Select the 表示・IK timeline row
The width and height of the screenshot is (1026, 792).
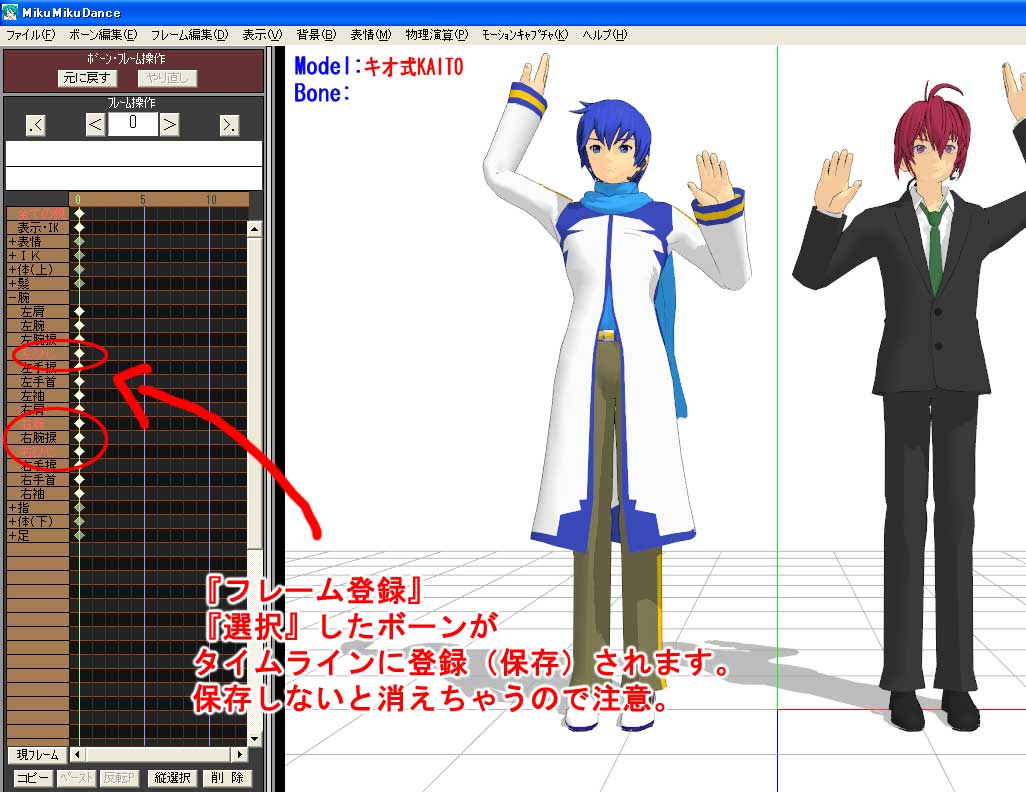(37, 227)
